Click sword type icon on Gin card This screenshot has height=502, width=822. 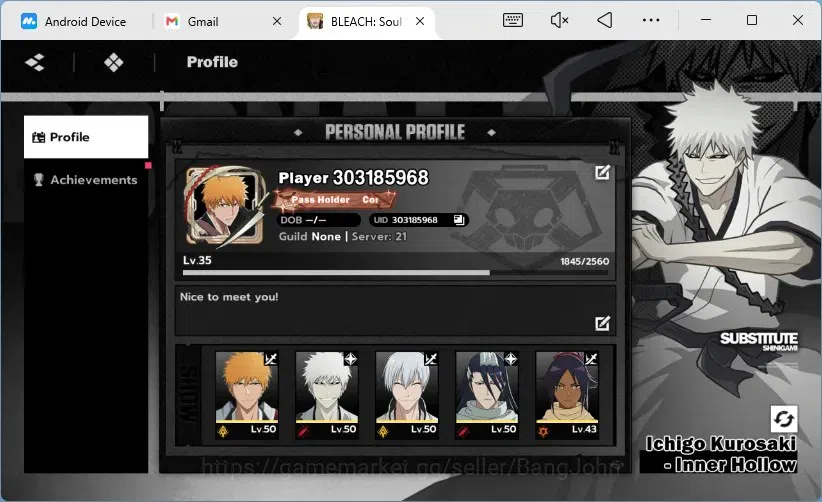(x=431, y=359)
